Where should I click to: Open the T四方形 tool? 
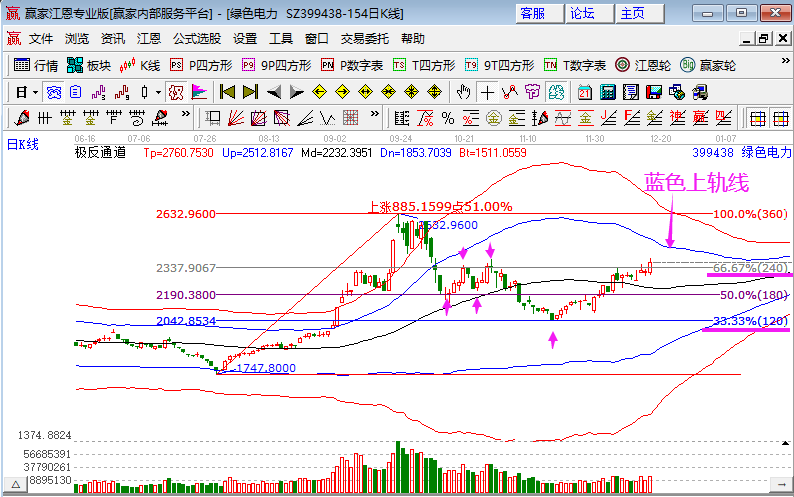pyautogui.click(x=424, y=65)
